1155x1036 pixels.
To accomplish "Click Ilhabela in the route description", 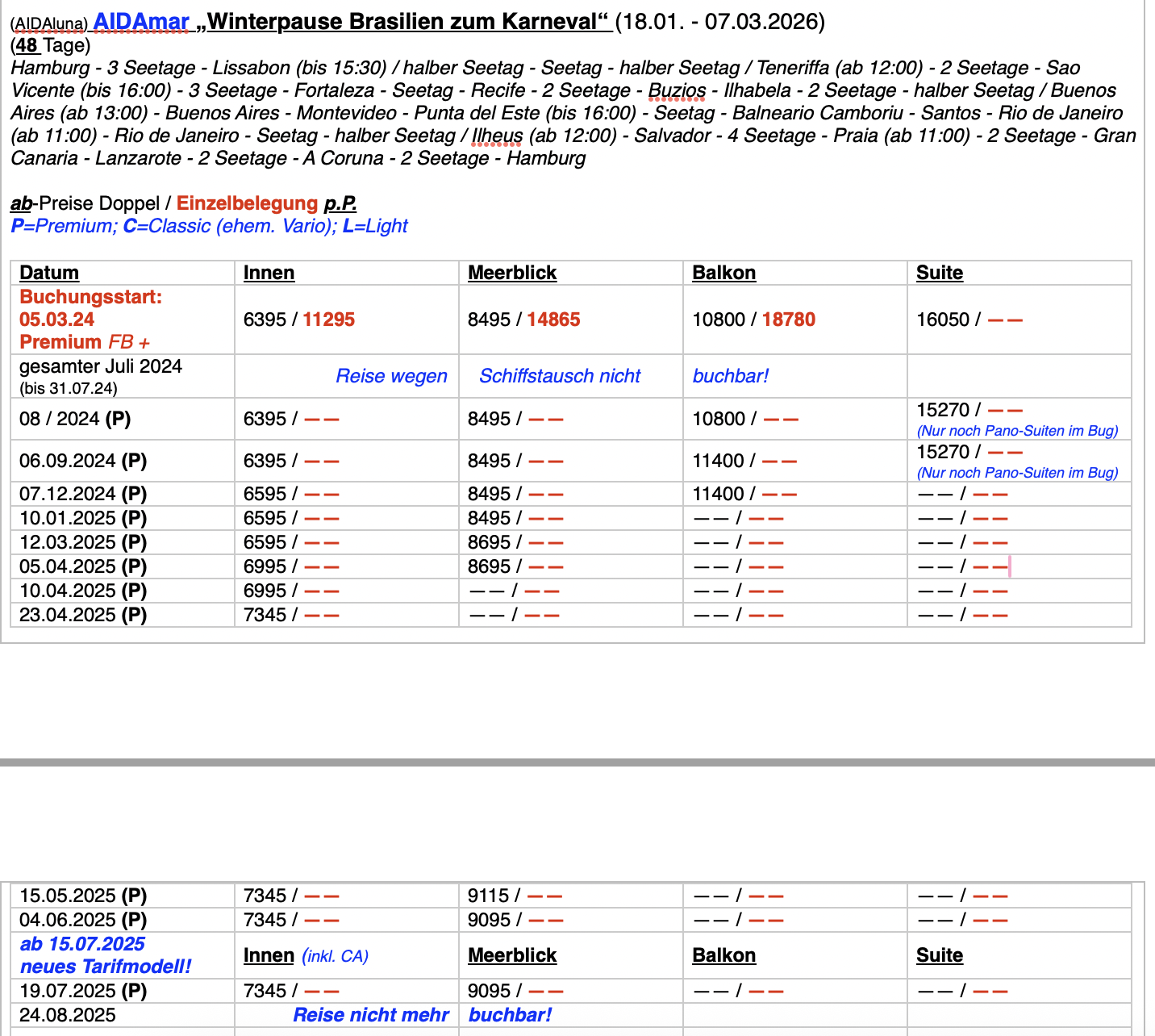I will coord(757,90).
